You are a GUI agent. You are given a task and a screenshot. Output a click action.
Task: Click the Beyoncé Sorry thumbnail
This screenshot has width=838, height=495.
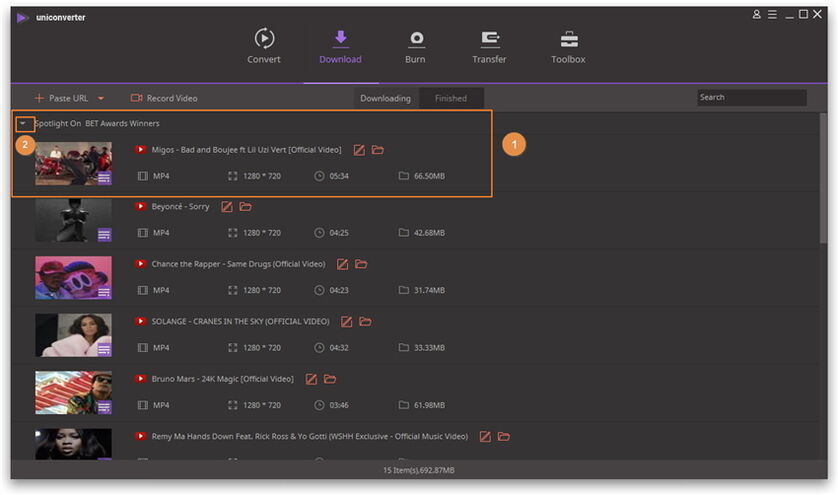point(74,220)
